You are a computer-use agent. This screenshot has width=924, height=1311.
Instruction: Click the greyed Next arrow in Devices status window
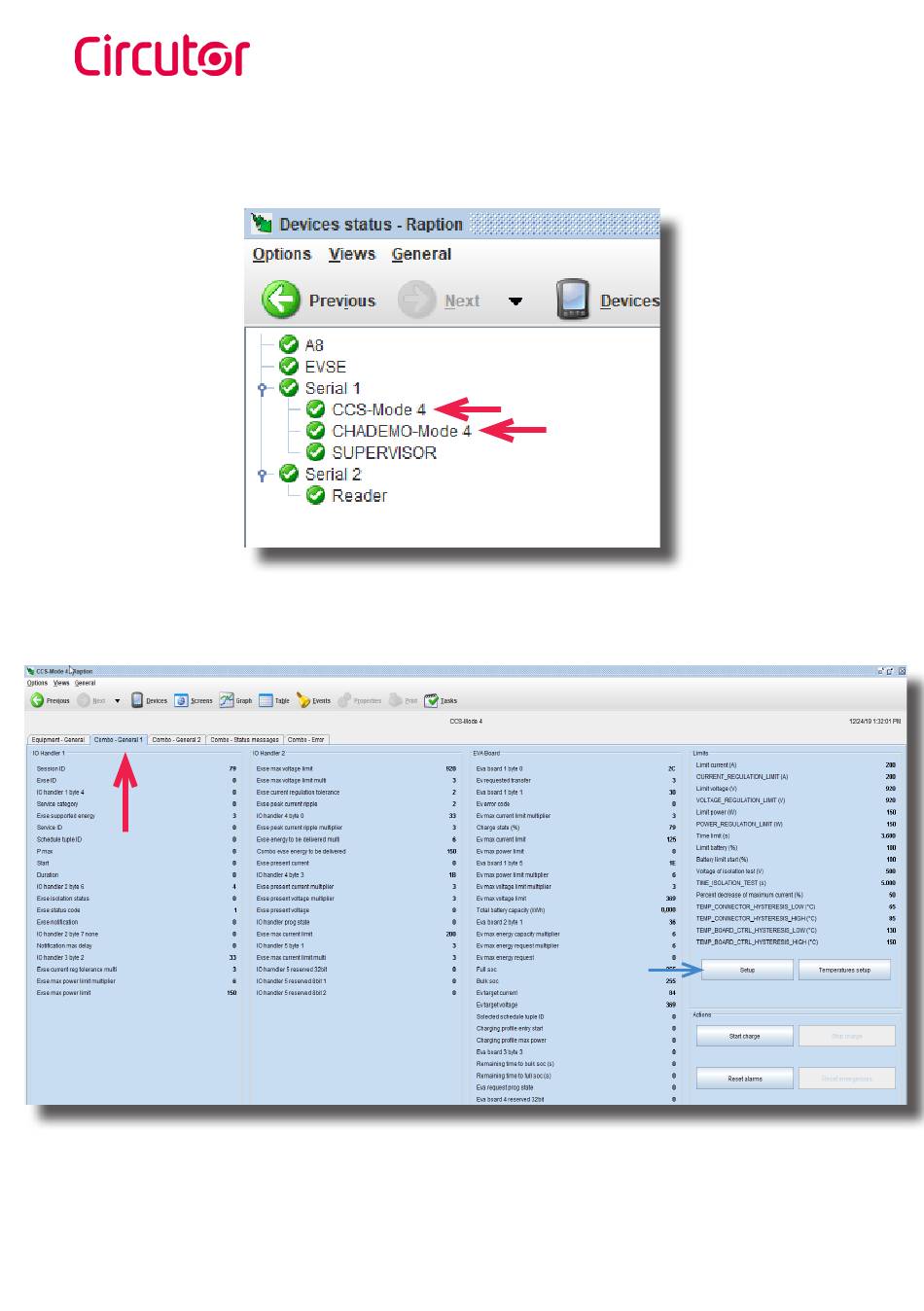coord(417,300)
